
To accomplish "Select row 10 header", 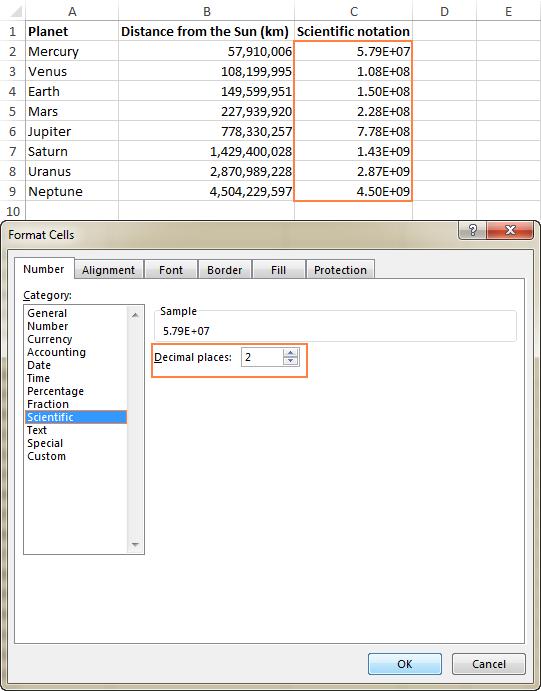I will [x=12, y=211].
